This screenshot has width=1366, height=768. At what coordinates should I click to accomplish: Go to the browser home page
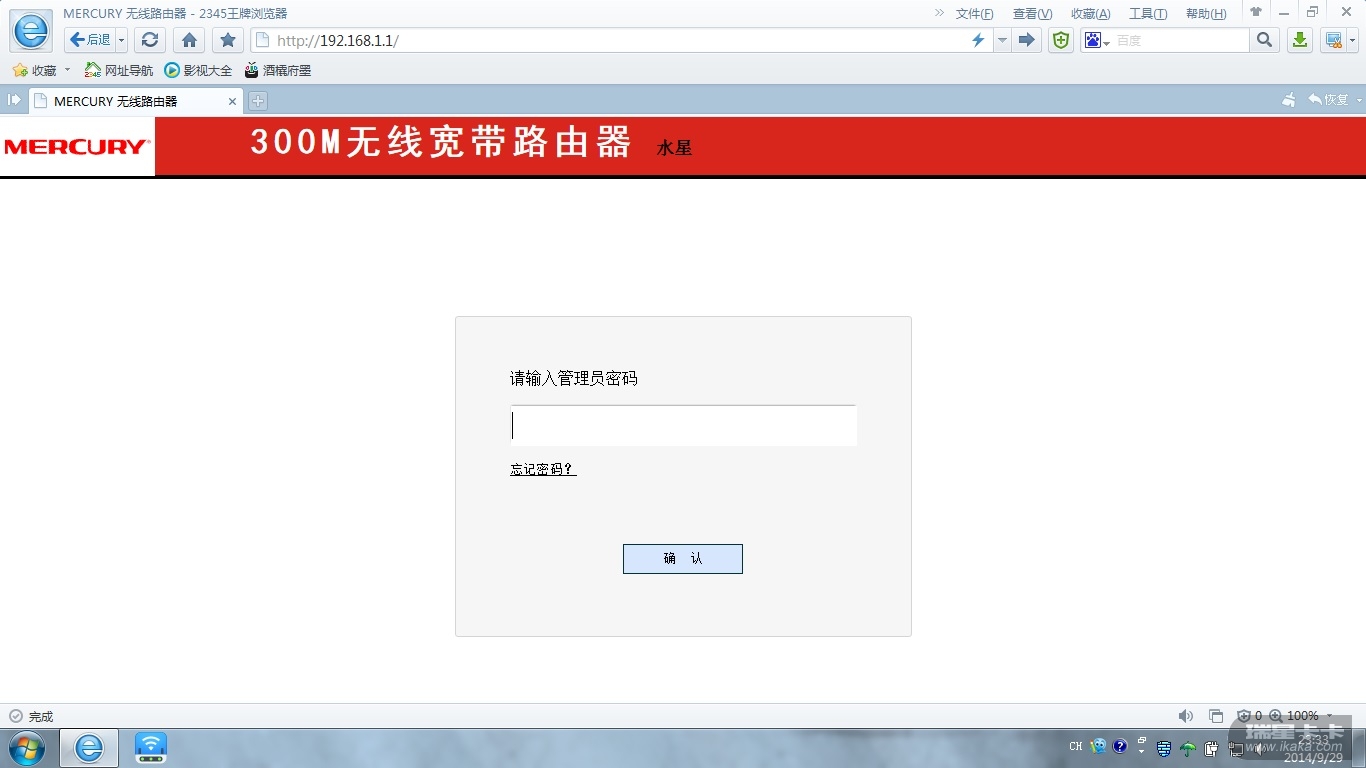click(189, 40)
